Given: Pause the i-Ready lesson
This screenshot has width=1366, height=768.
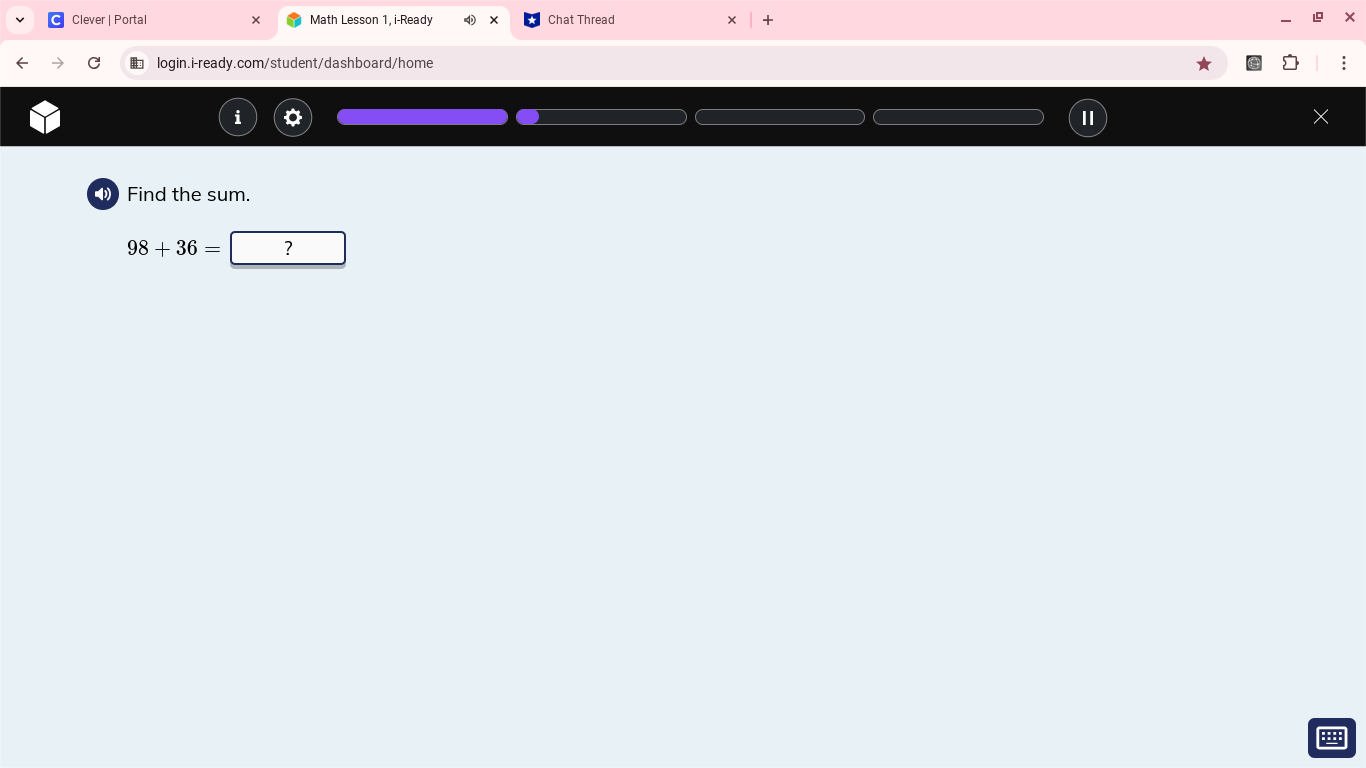Looking at the screenshot, I should point(1088,117).
